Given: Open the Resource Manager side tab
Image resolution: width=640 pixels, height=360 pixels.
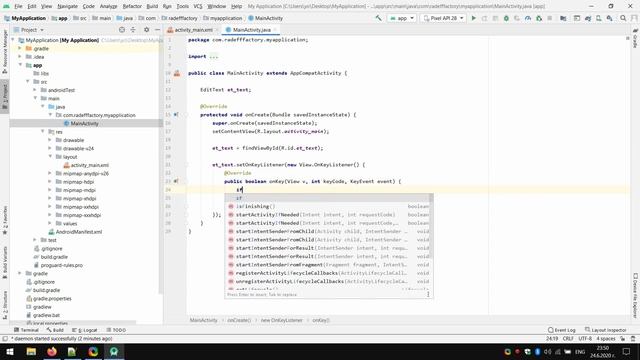Looking at the screenshot, I should [4, 51].
